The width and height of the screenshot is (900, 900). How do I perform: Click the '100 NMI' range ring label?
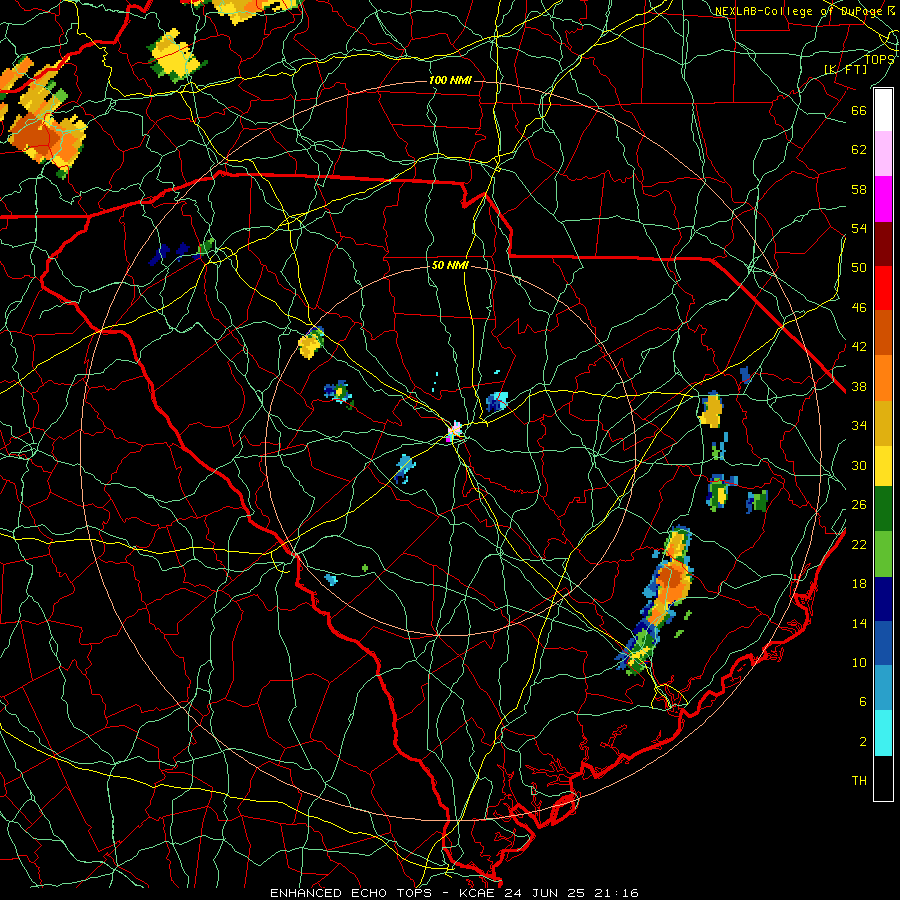pos(450,80)
